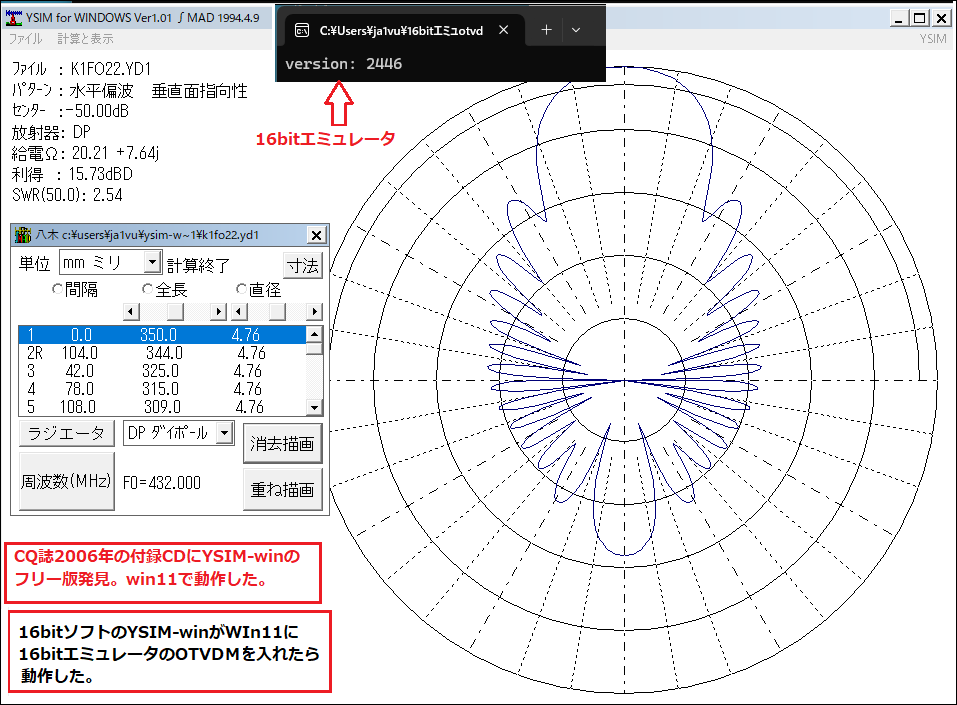This screenshot has height=705, width=957.
Task: Maximize the YSIM for WINDOWS window
Action: coord(920,18)
